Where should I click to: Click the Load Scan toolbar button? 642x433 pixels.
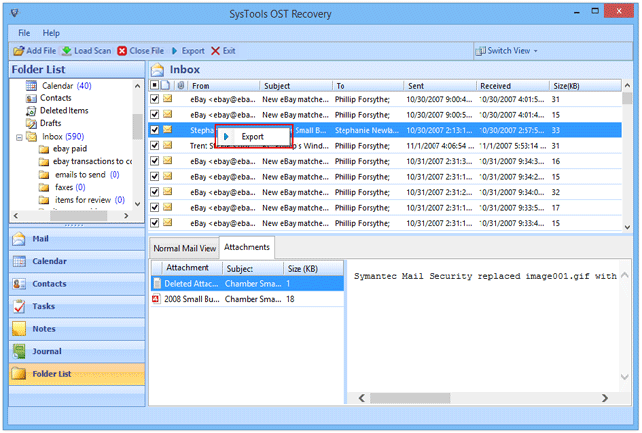(x=87, y=51)
